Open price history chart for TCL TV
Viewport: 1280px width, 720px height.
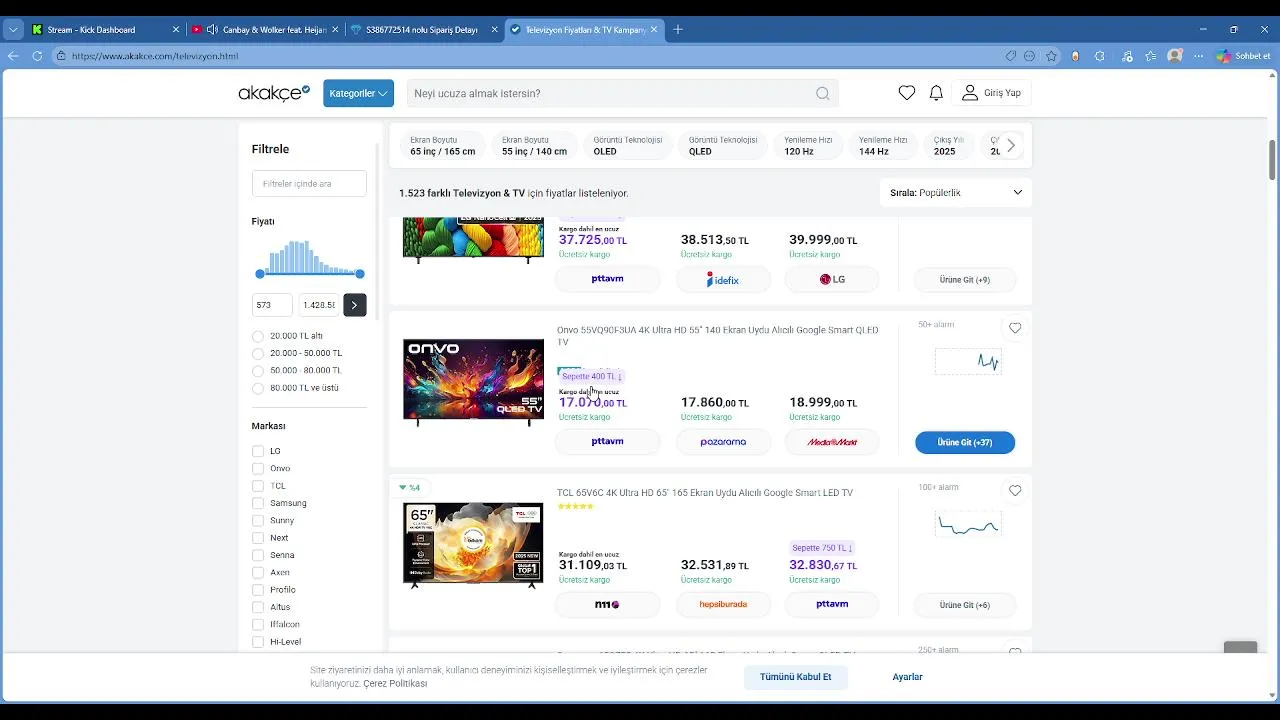pos(968,524)
